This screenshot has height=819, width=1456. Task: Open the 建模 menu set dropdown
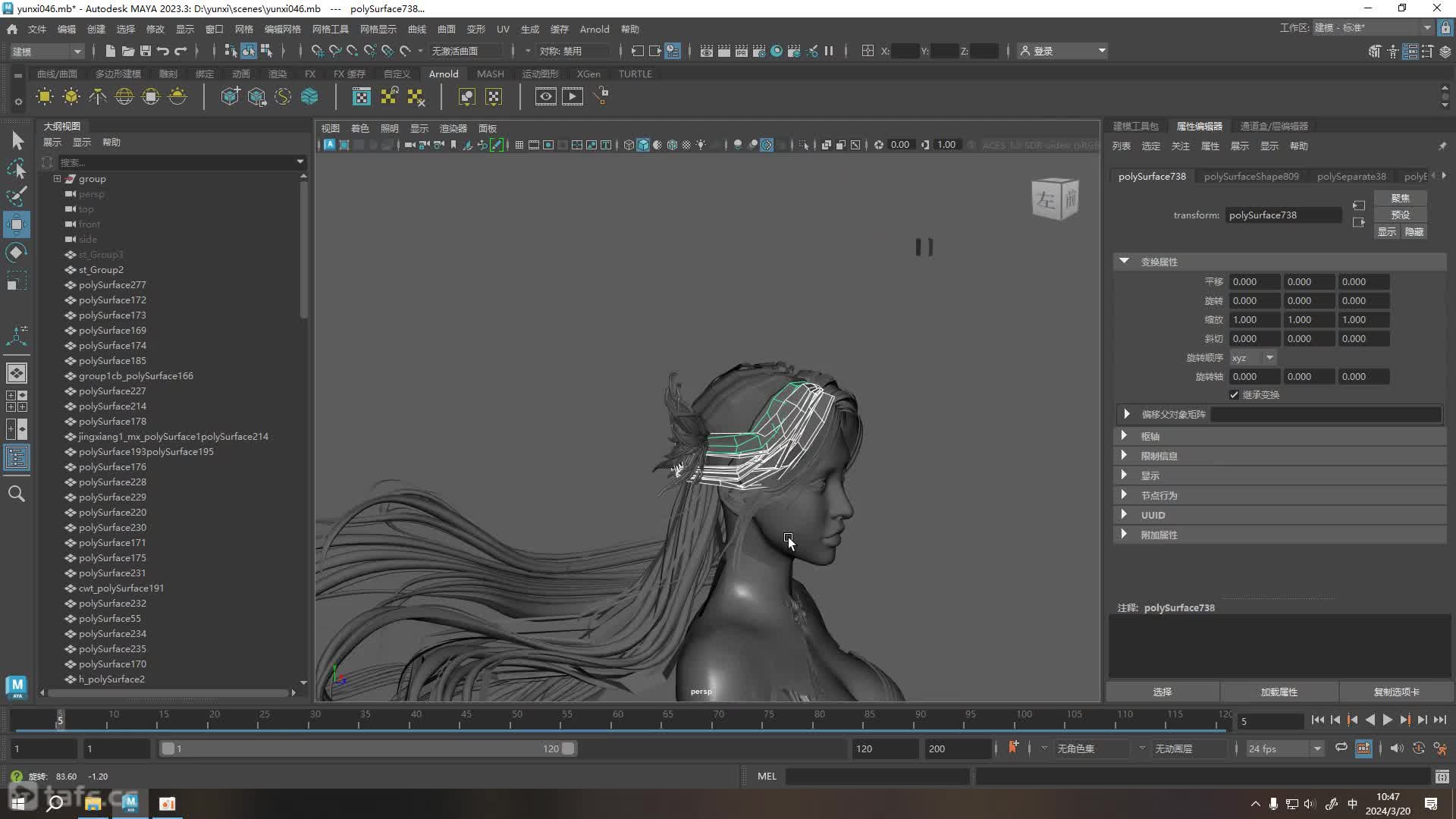click(x=47, y=51)
